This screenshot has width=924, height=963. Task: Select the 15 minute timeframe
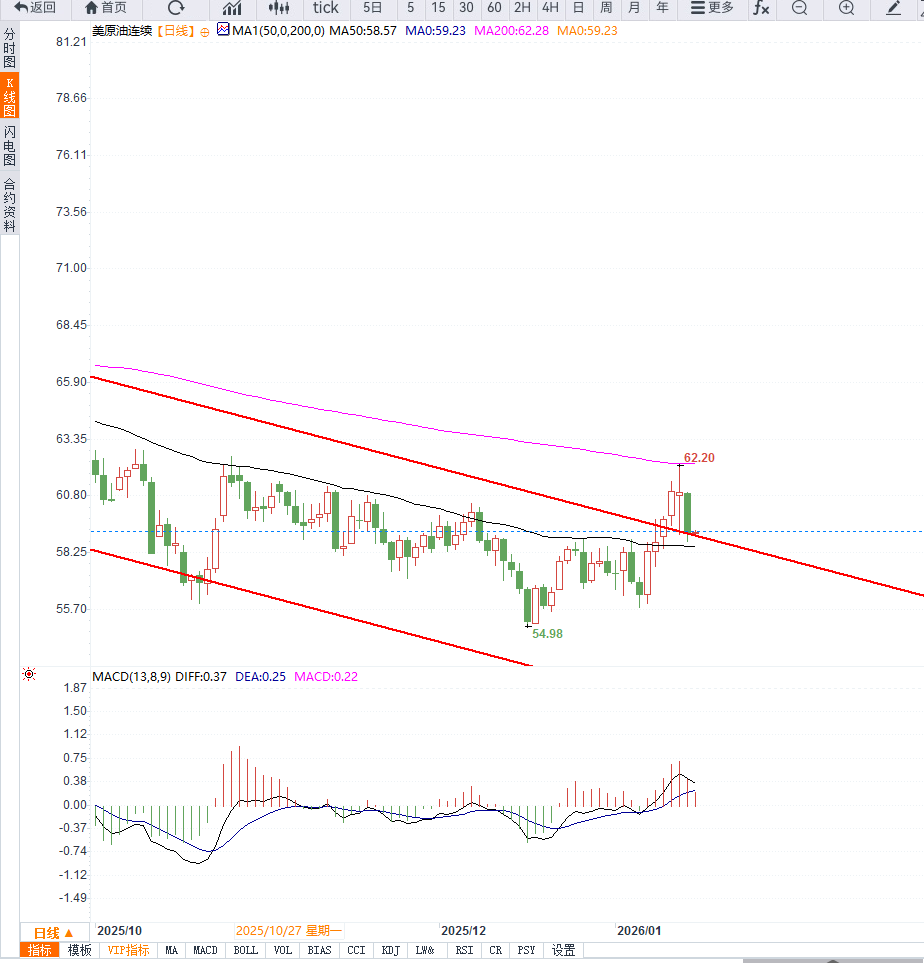coord(438,8)
